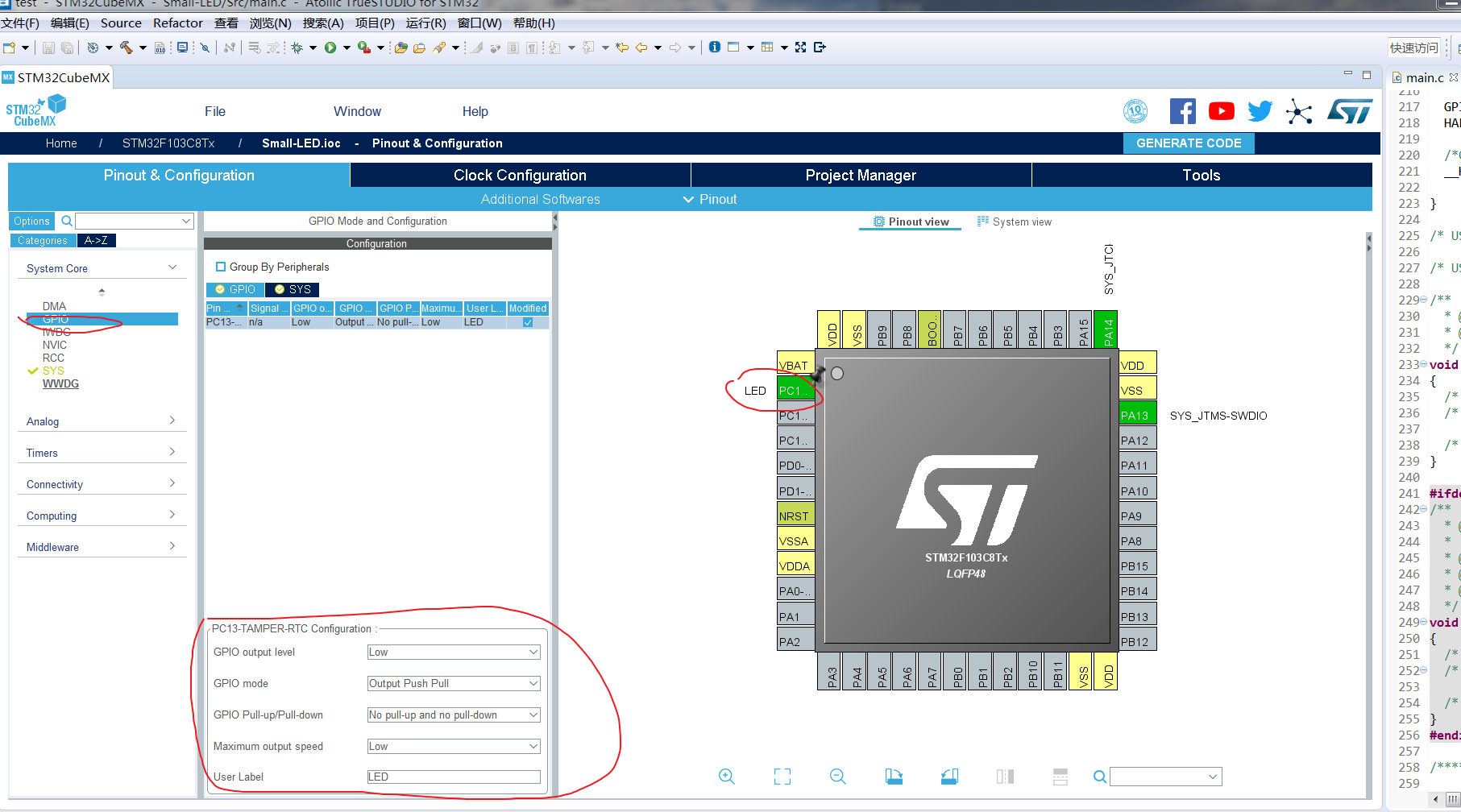The width and height of the screenshot is (1461, 812).
Task: Select the SYS configuration tab button
Action: pyautogui.click(x=293, y=289)
